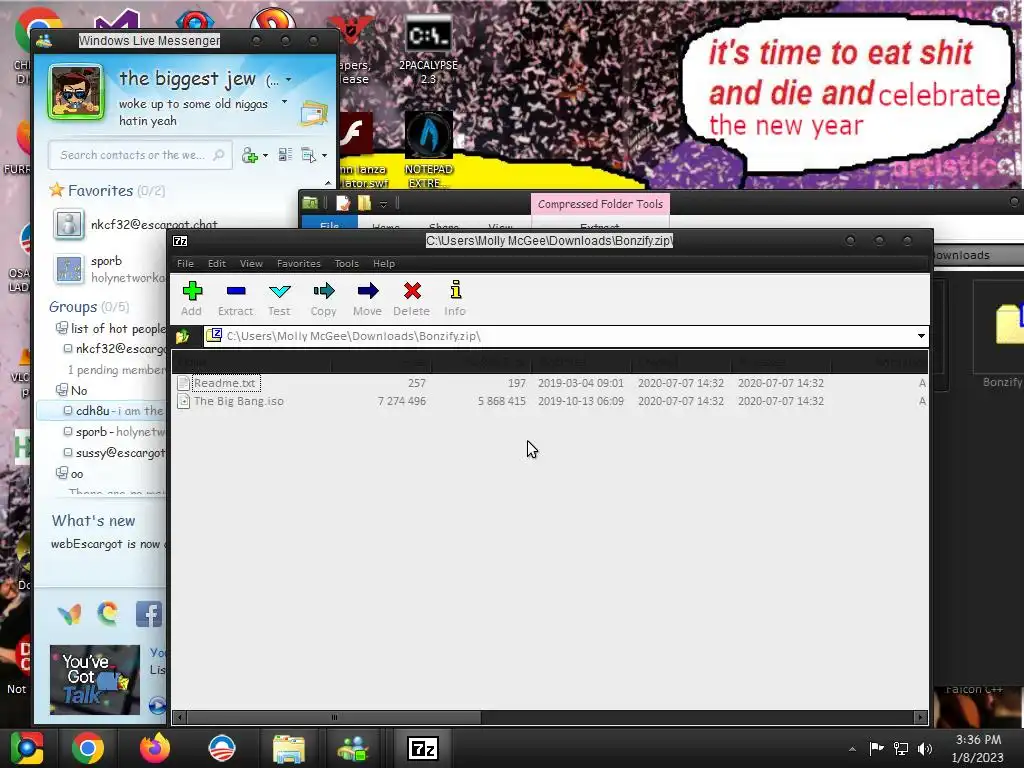Switch to Messenger via taskbar icon
Viewport: 1024px width, 768px height.
[x=353, y=748]
